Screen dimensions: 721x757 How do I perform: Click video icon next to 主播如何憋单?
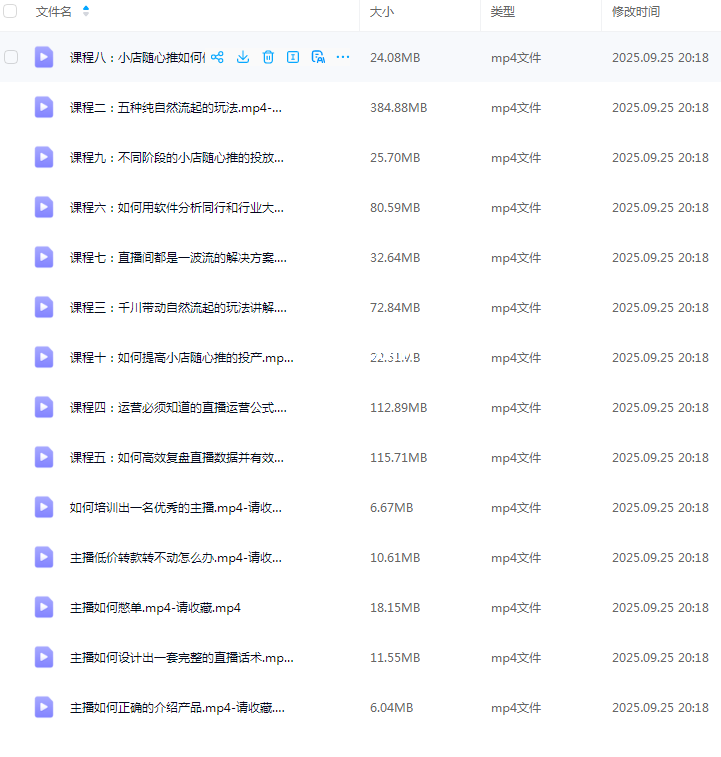pos(44,607)
